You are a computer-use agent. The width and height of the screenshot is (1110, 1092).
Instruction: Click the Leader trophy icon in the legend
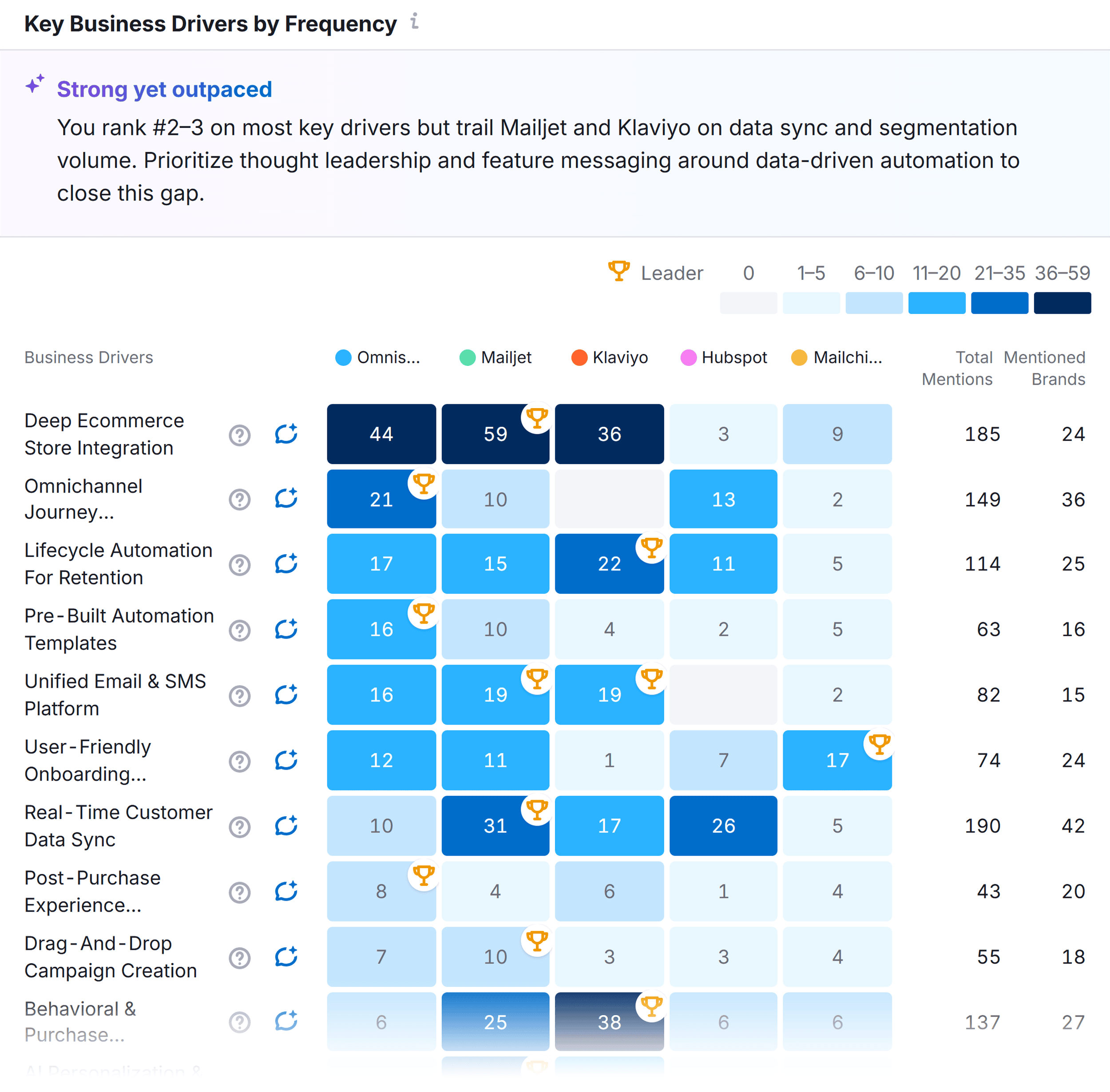click(x=618, y=272)
